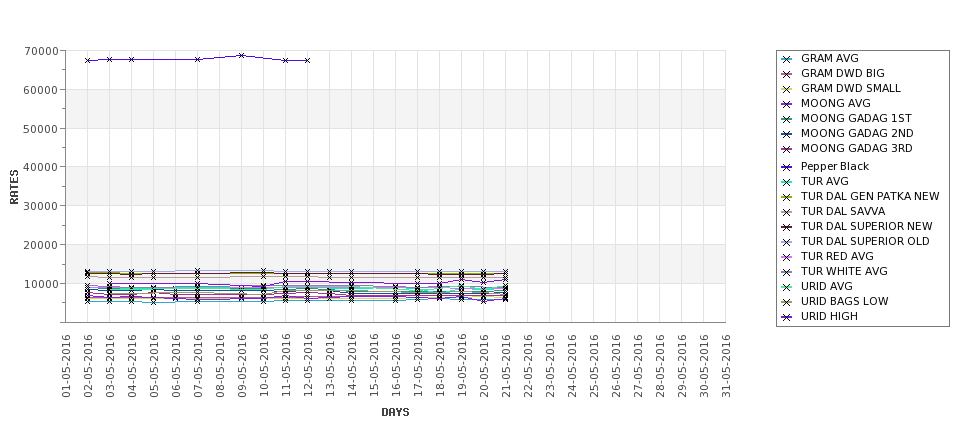Click the 26-05-2016 date label
Image resolution: width=975 pixels, height=429 pixels.
615,366
